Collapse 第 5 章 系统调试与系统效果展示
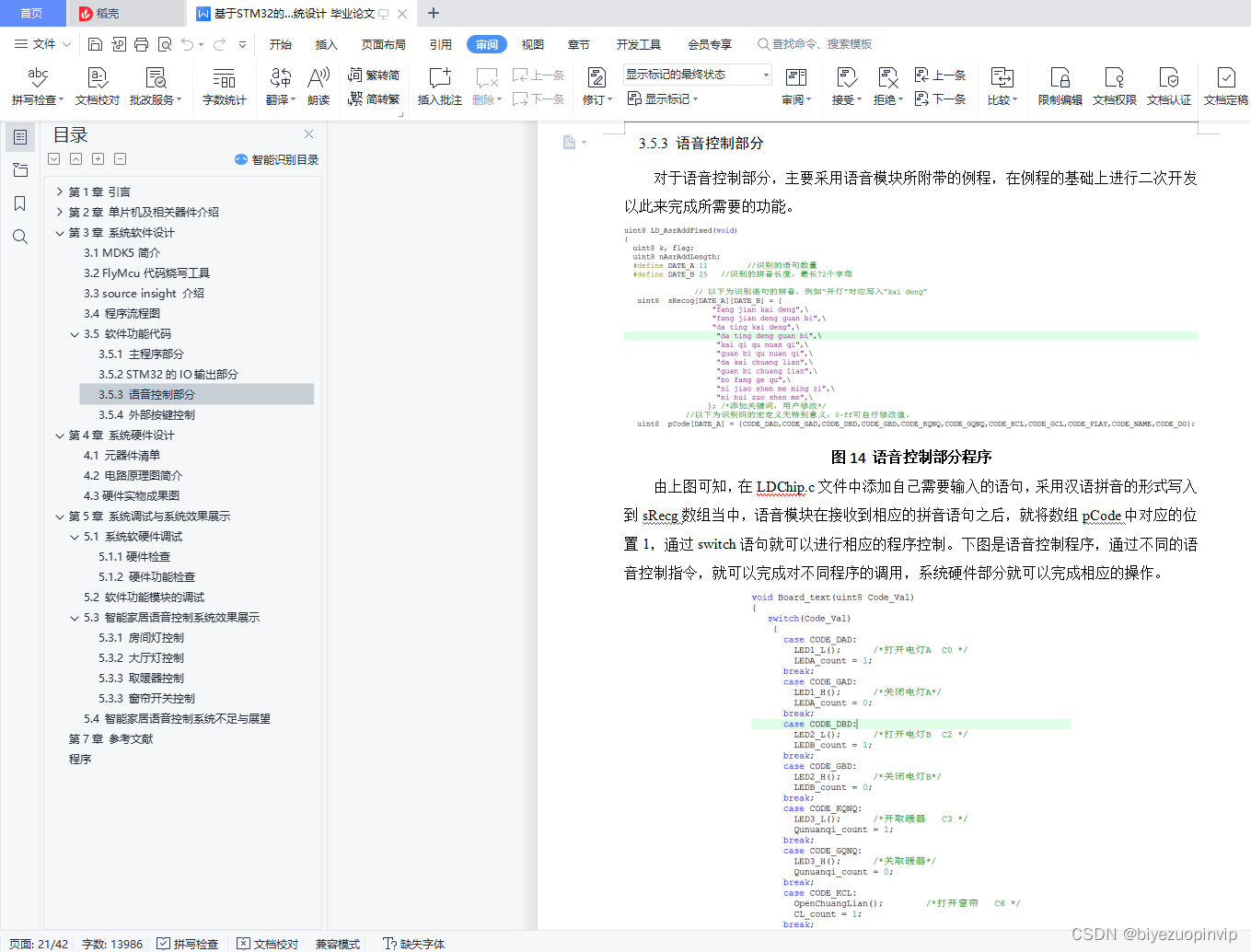Screen dimensions: 1251x952 coord(60,516)
